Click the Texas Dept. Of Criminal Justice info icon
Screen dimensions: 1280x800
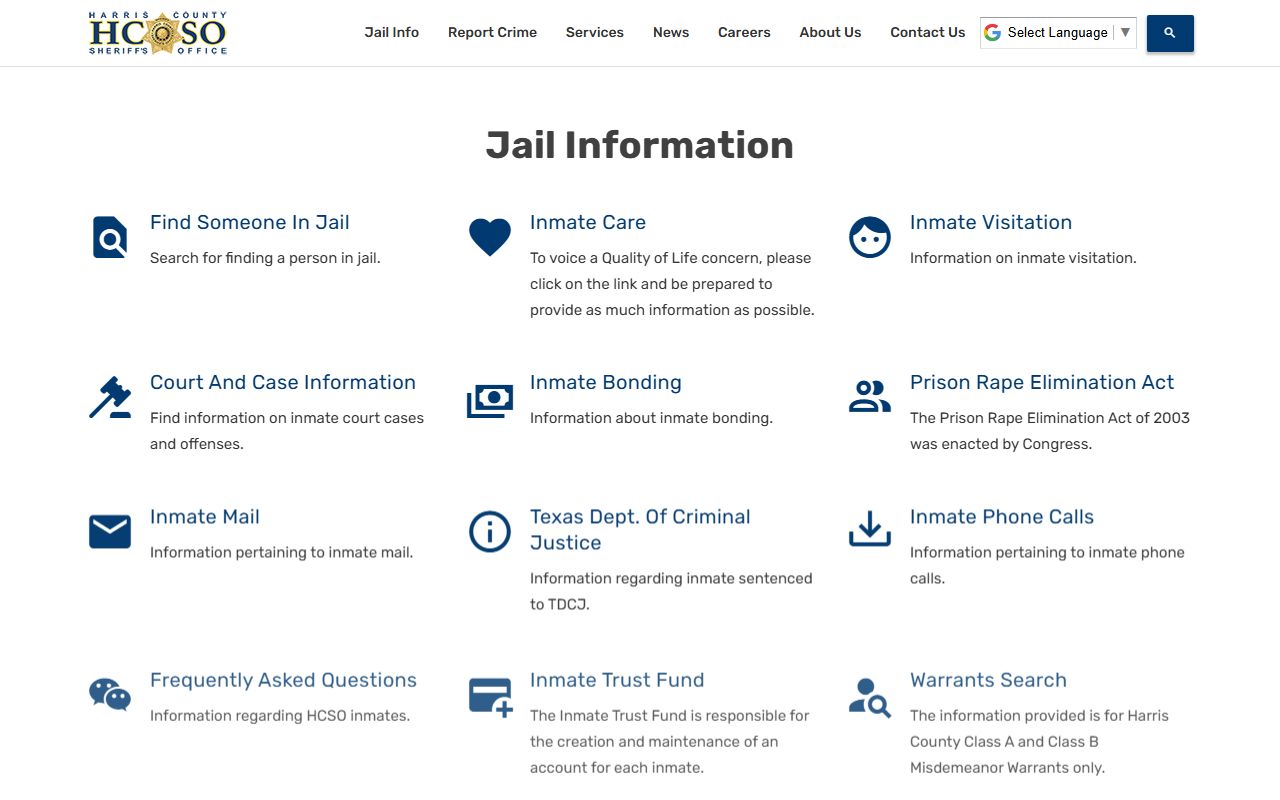pyautogui.click(x=490, y=532)
